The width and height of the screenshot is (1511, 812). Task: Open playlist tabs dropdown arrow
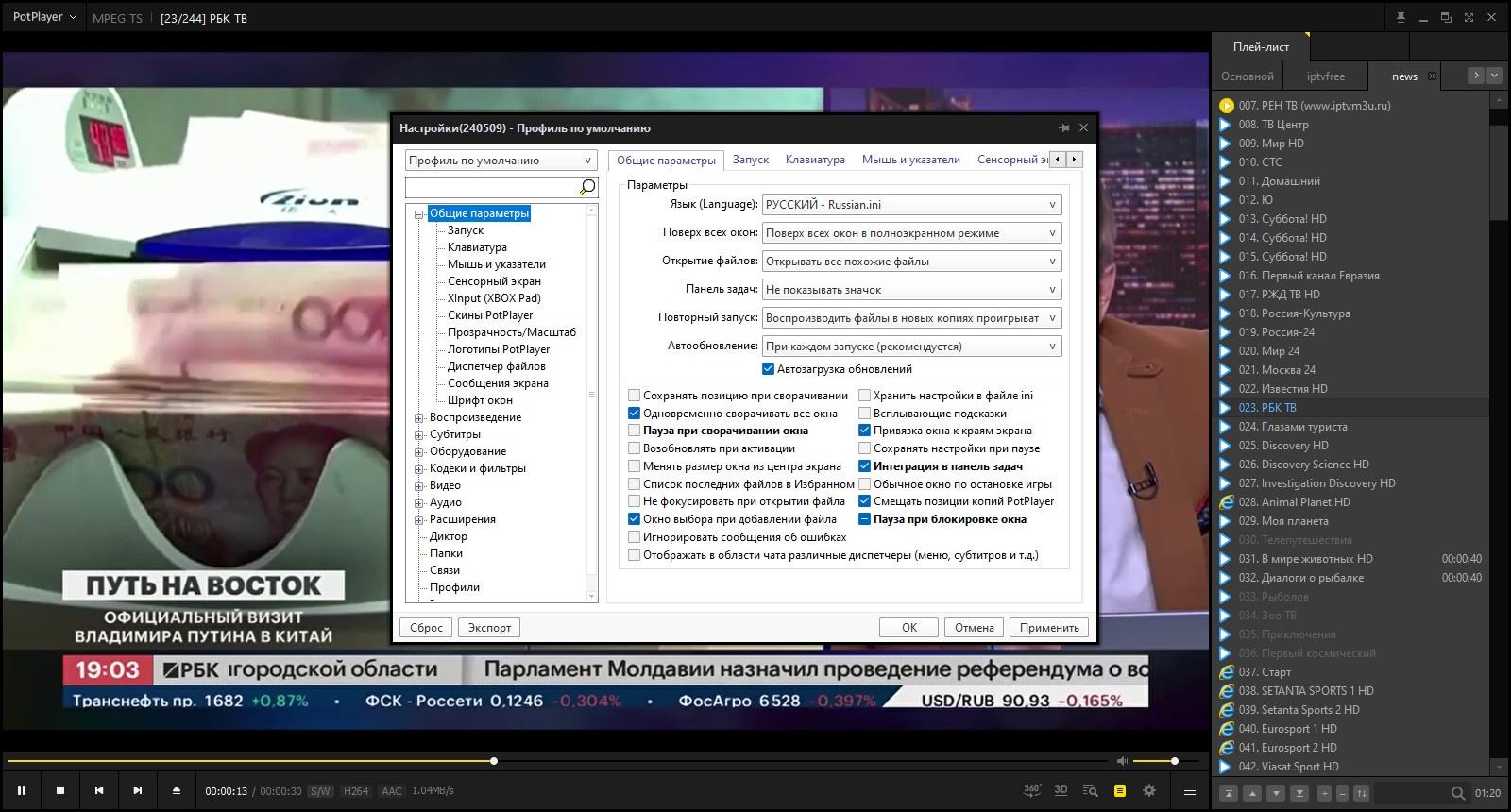point(1493,76)
